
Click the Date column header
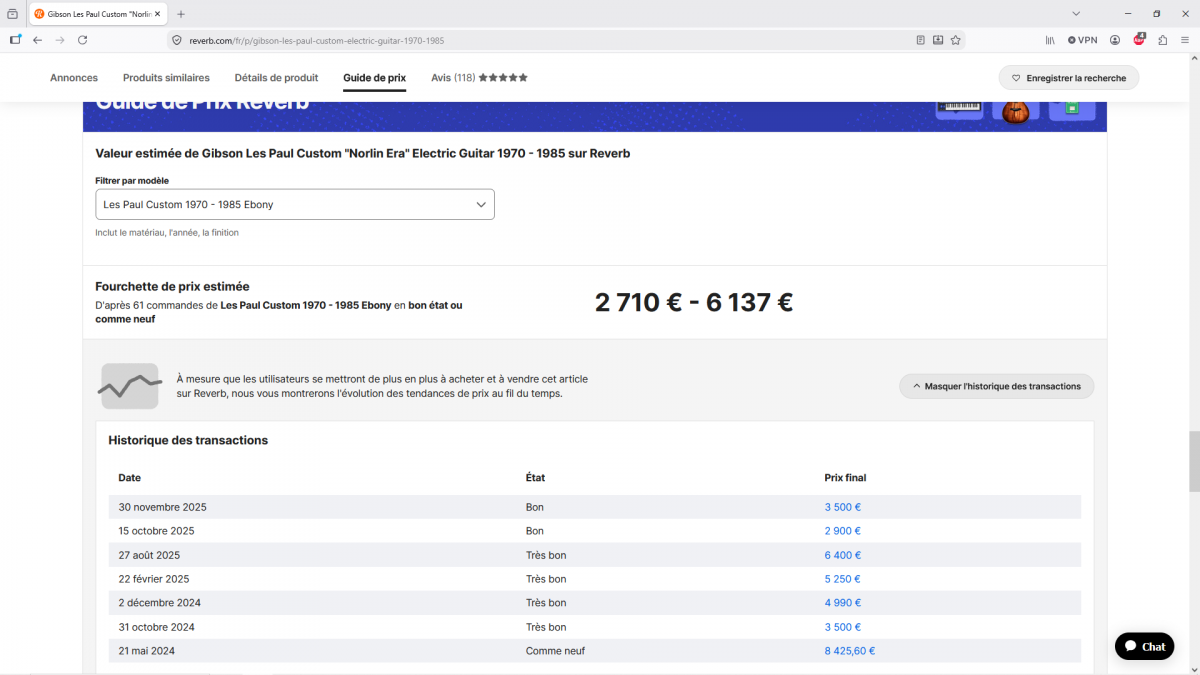click(x=130, y=478)
